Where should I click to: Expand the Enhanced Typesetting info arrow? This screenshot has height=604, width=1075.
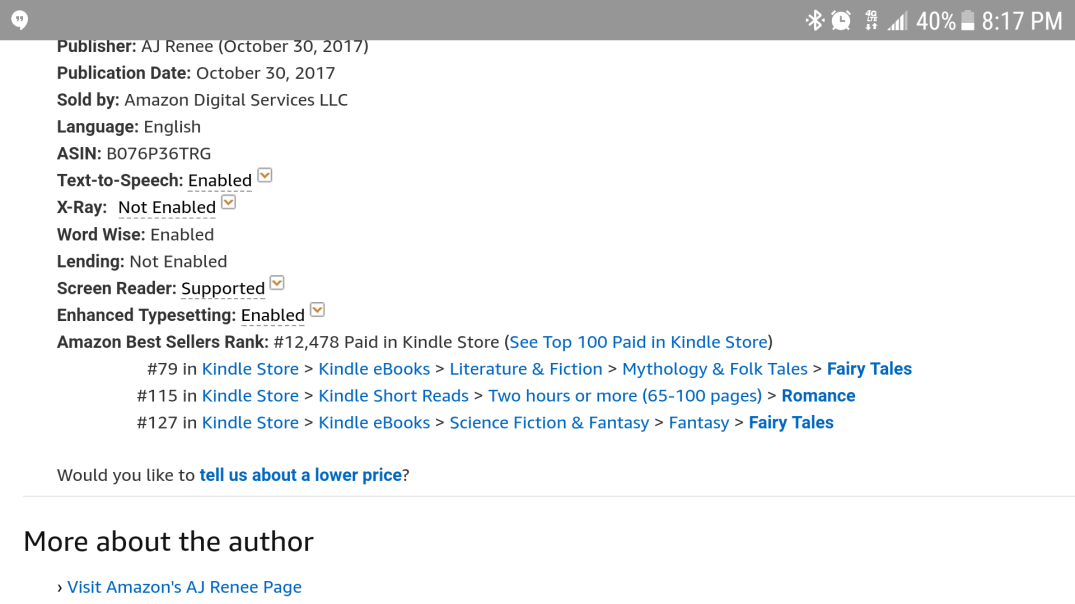tap(318, 311)
